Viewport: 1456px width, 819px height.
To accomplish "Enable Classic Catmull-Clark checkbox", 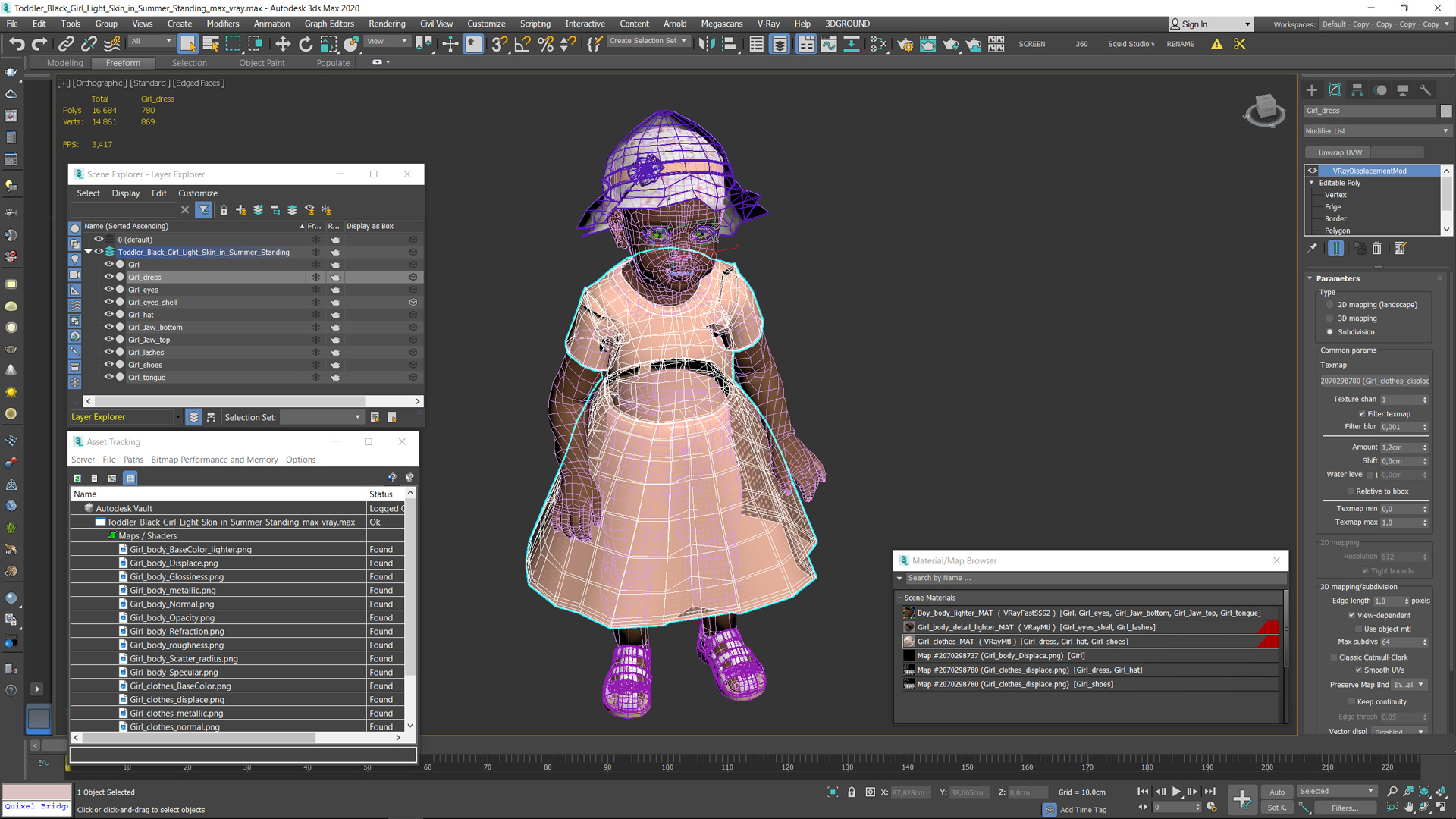I will click(1333, 657).
